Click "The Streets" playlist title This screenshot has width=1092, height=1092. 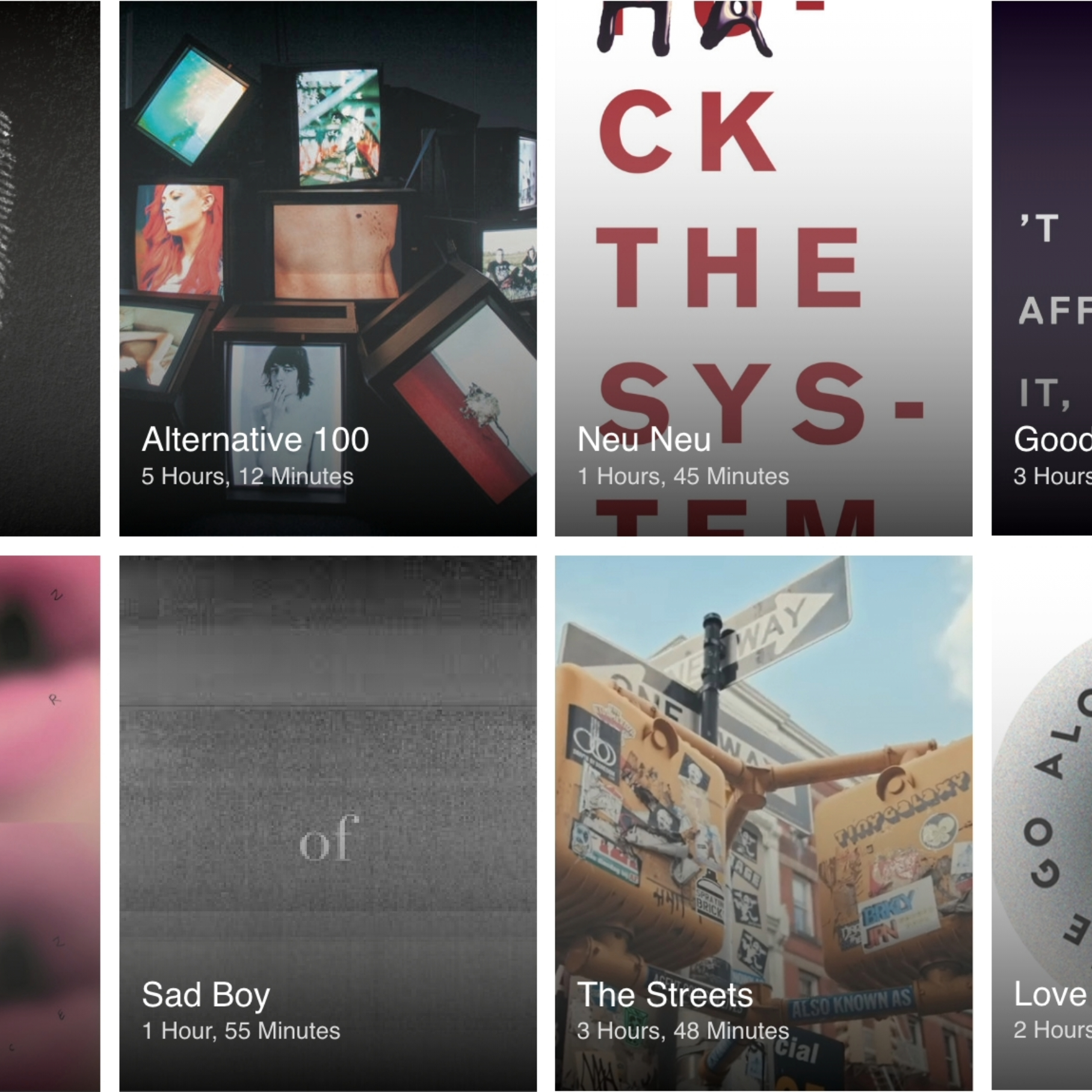click(x=665, y=995)
